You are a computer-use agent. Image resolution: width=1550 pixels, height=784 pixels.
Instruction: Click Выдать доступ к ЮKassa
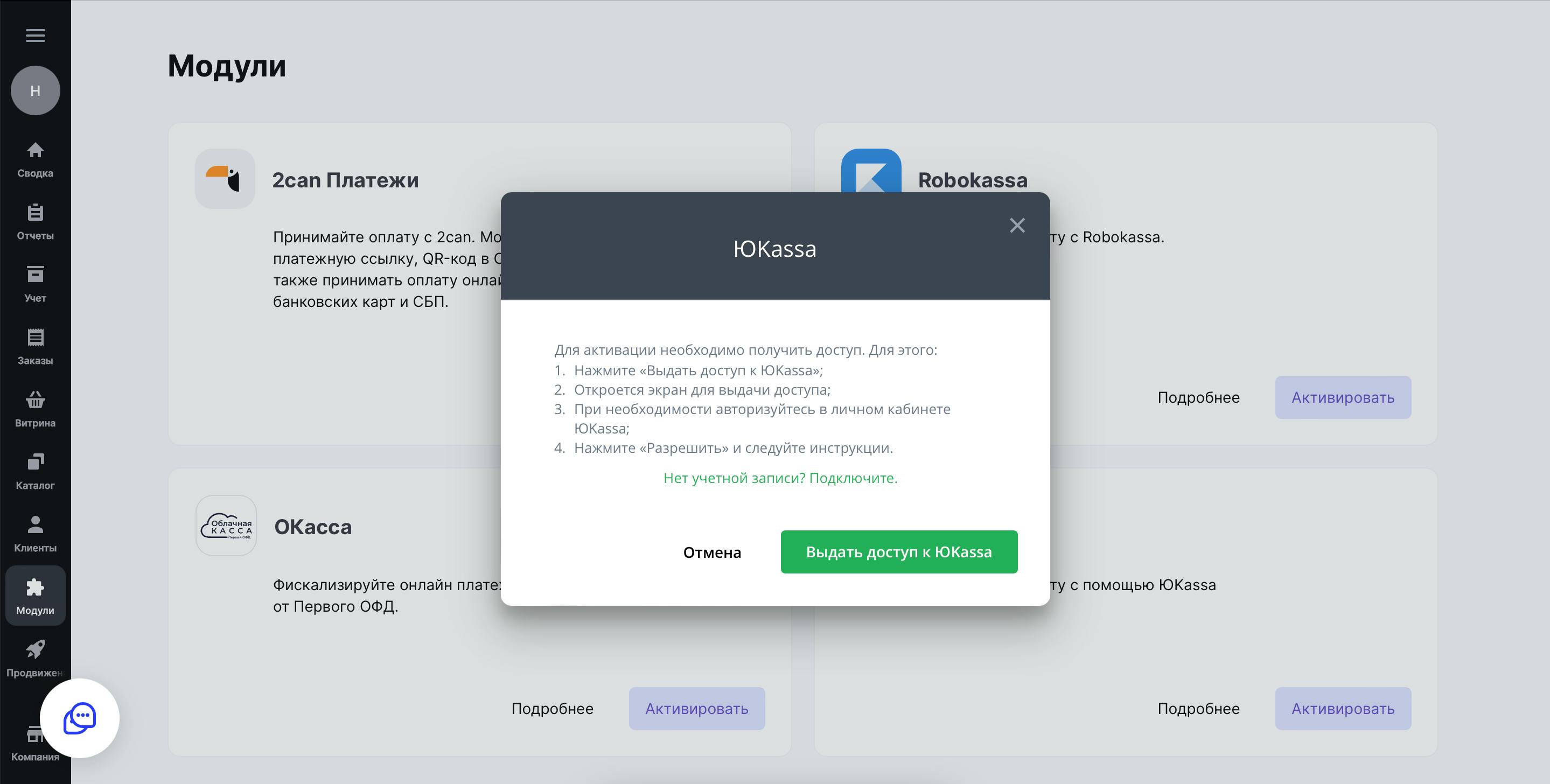[899, 552]
